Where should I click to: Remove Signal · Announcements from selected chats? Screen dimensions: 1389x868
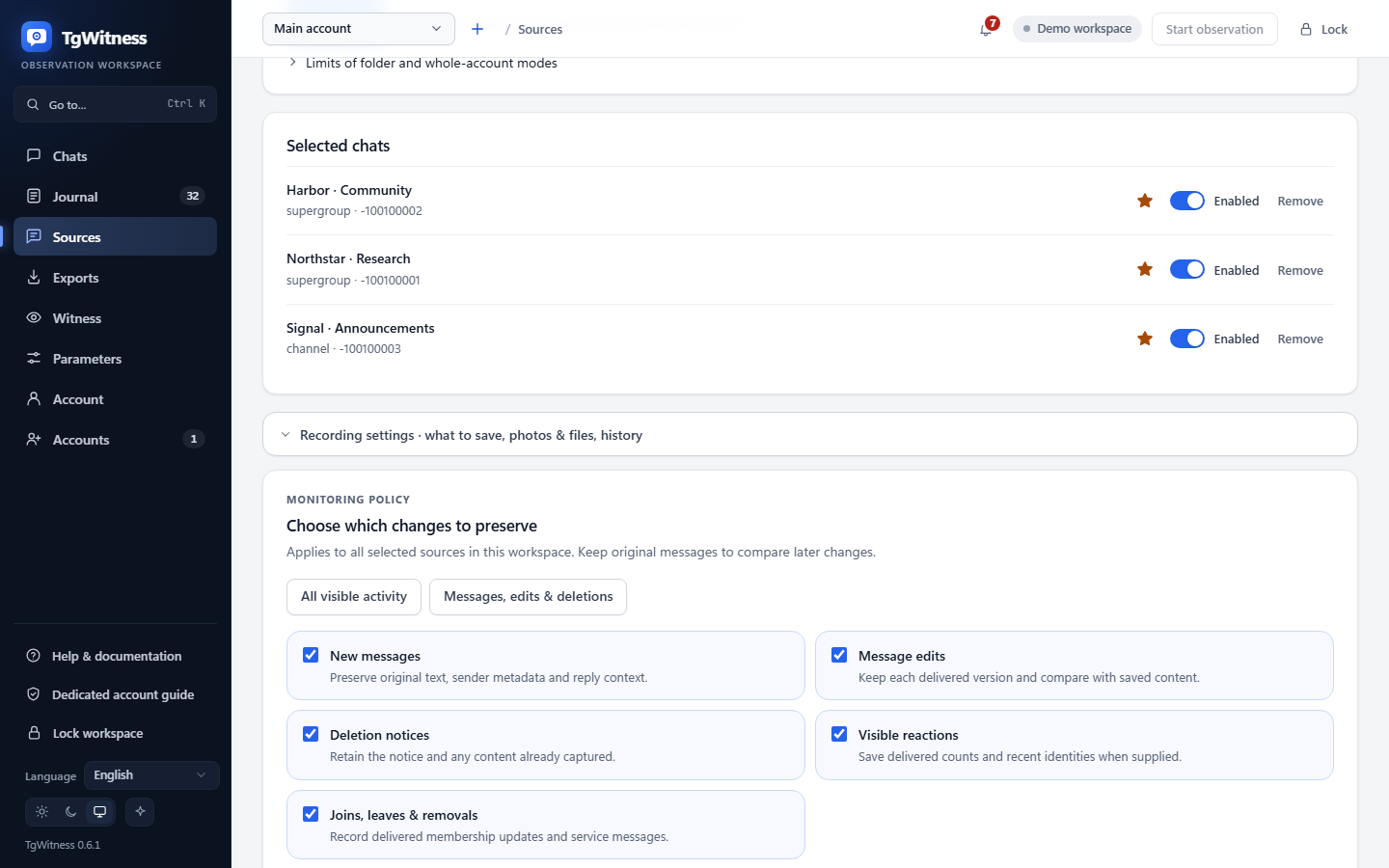[1300, 339]
